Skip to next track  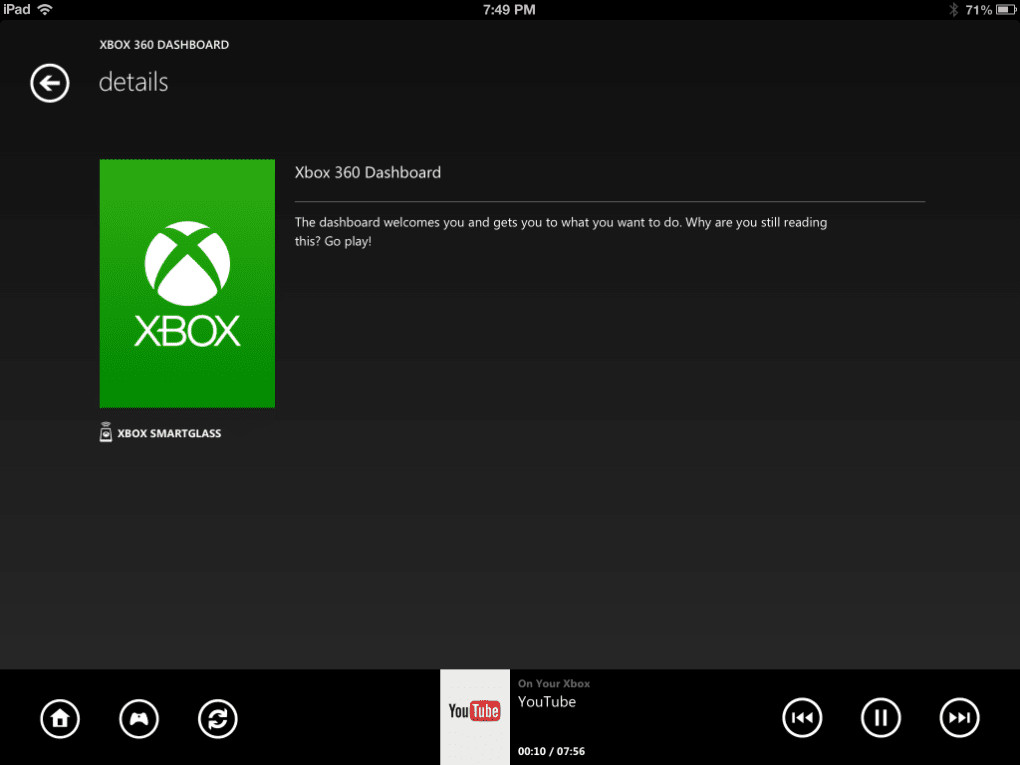click(960, 718)
